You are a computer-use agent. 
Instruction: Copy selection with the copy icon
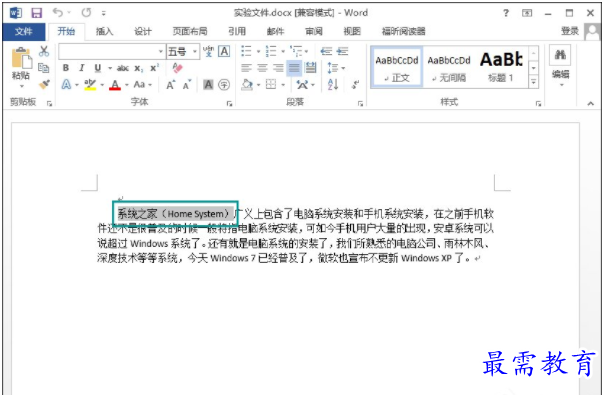[x=44, y=68]
